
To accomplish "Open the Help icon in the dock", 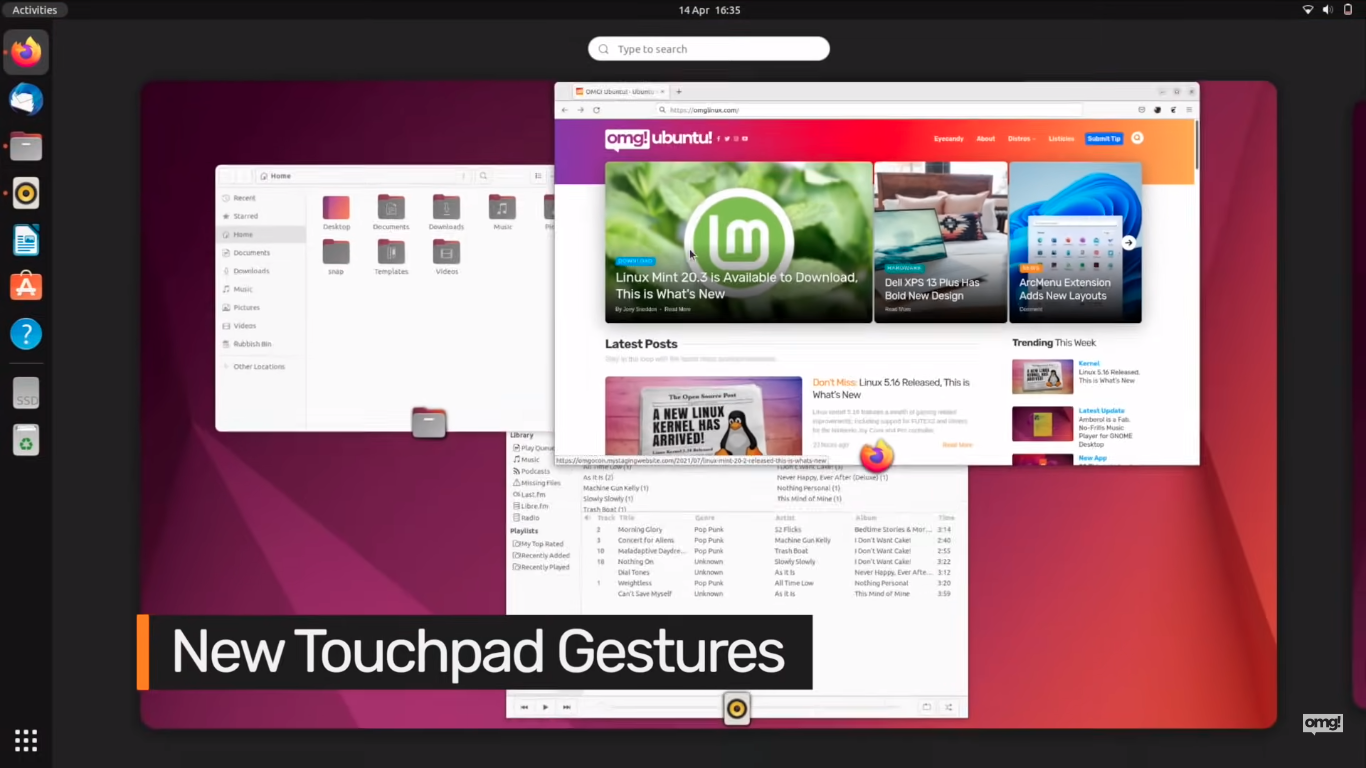I will pyautogui.click(x=26, y=333).
